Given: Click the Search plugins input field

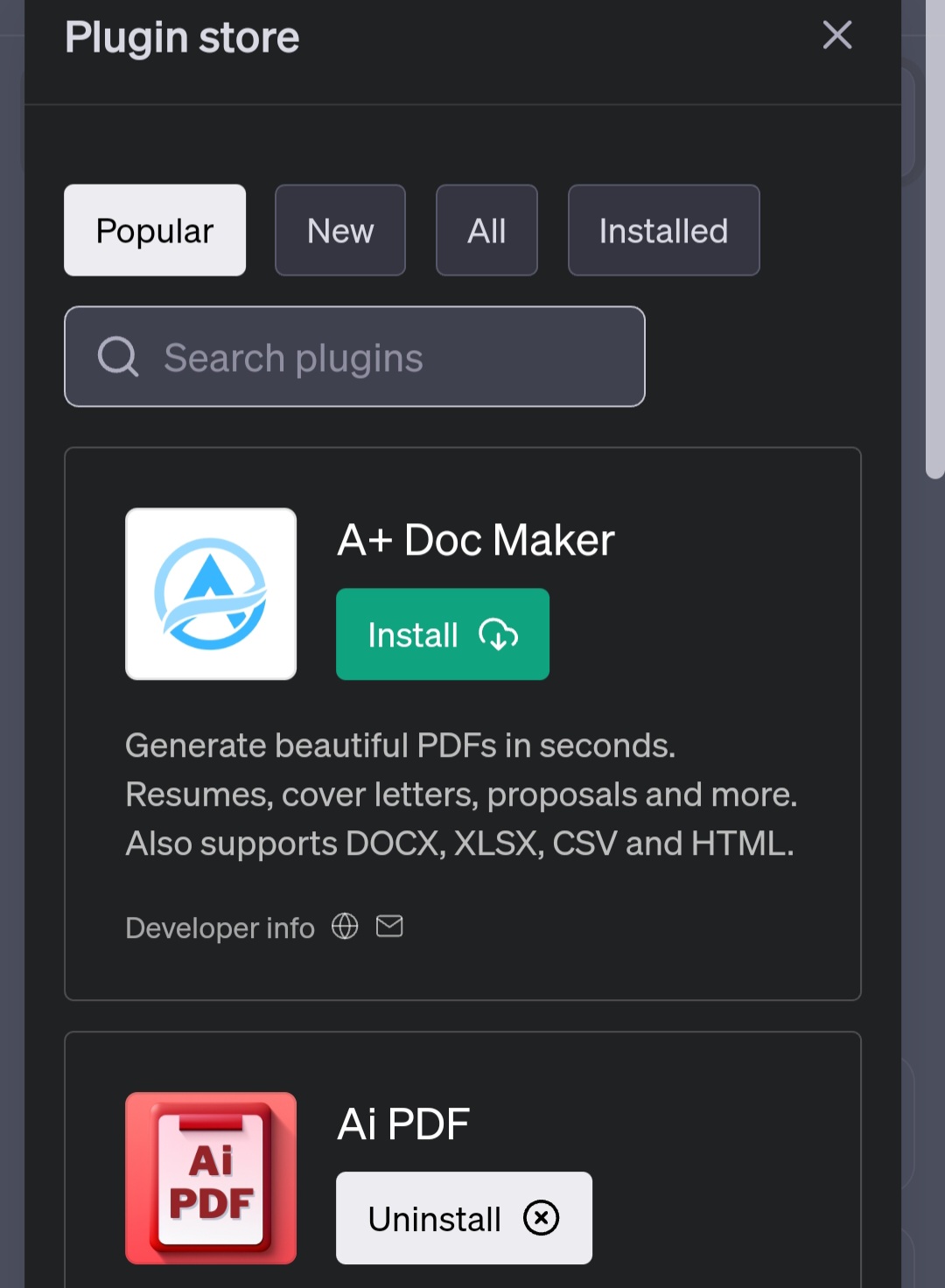Looking at the screenshot, I should pos(354,357).
